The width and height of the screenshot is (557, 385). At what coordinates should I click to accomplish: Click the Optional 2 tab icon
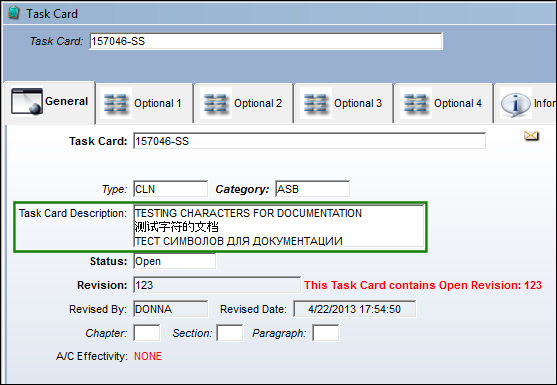point(216,103)
